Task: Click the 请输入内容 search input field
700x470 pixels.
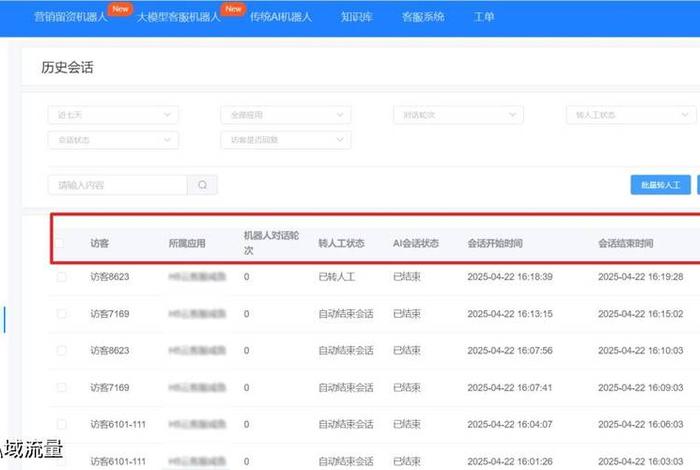Action: 117,185
